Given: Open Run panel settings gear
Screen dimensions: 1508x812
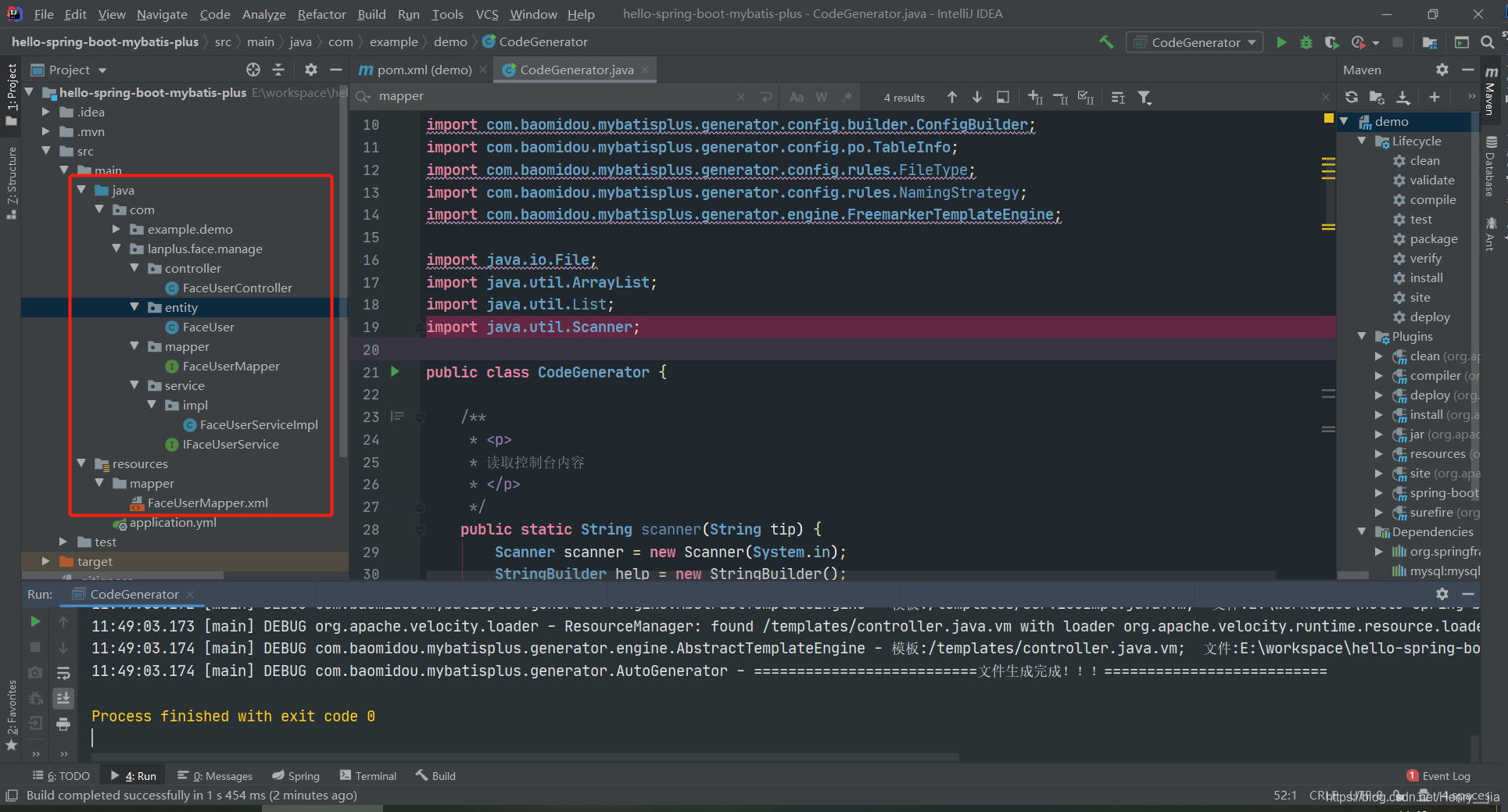Looking at the screenshot, I should click(1442, 594).
